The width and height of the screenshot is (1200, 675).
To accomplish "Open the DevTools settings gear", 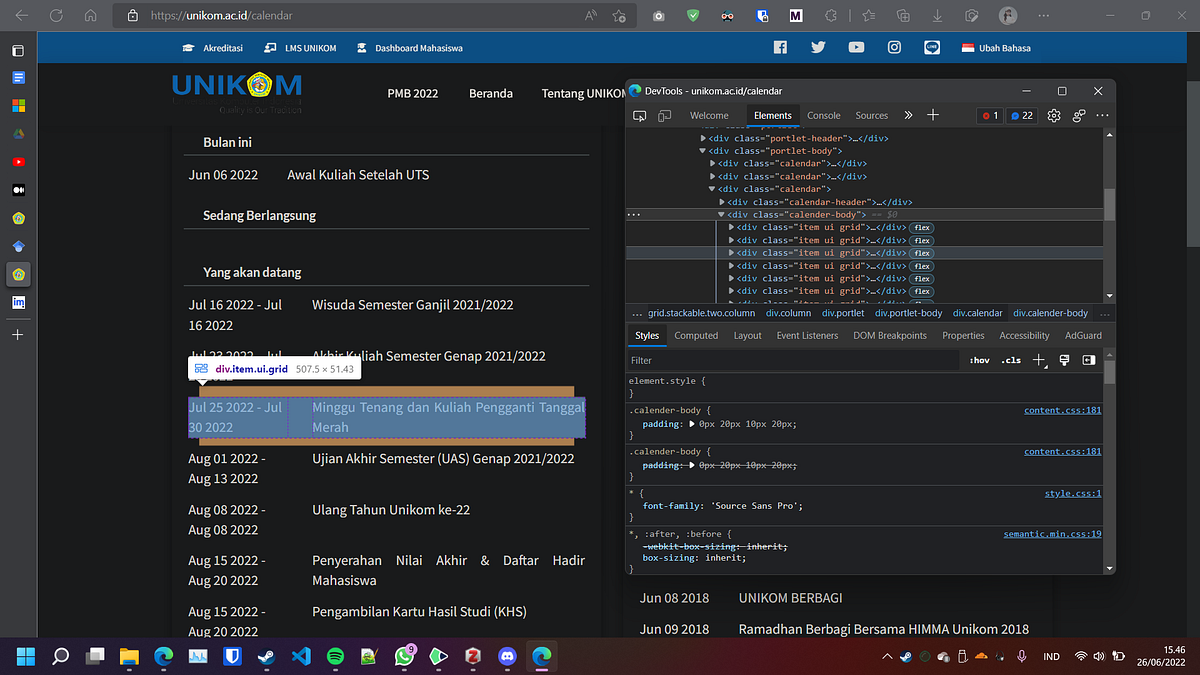I will point(1053,115).
